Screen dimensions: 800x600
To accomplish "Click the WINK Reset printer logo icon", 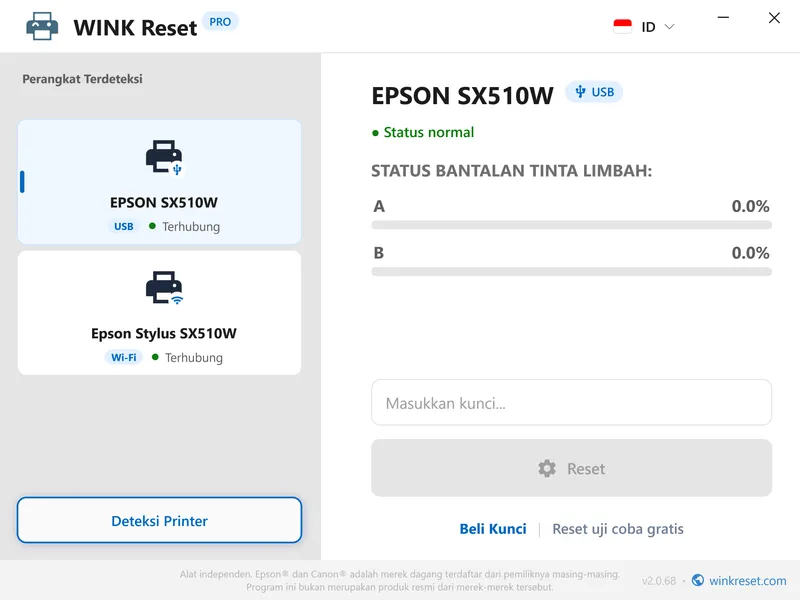I will (x=42, y=26).
